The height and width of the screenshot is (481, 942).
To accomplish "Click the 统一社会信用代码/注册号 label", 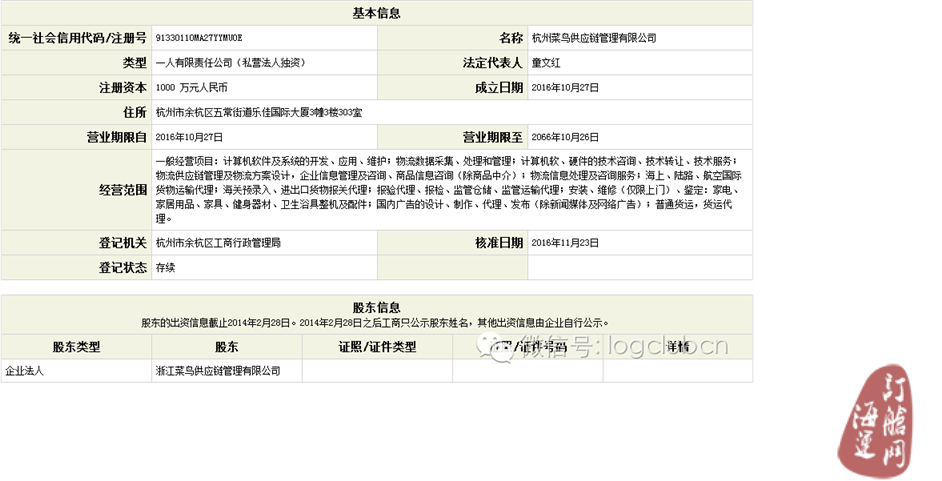I will point(77,38).
